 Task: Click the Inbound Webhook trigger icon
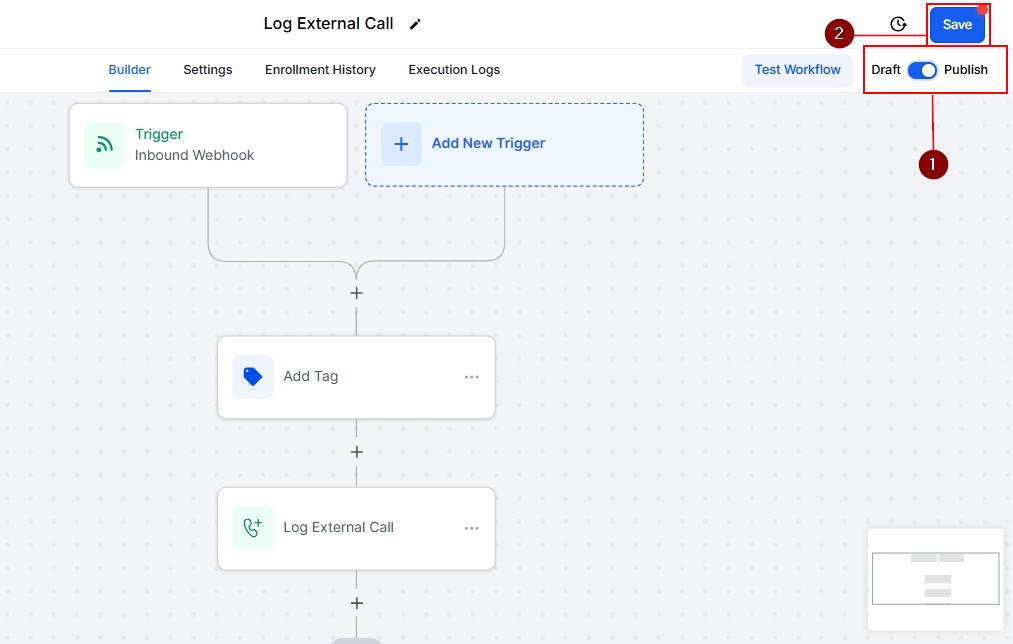coord(104,145)
